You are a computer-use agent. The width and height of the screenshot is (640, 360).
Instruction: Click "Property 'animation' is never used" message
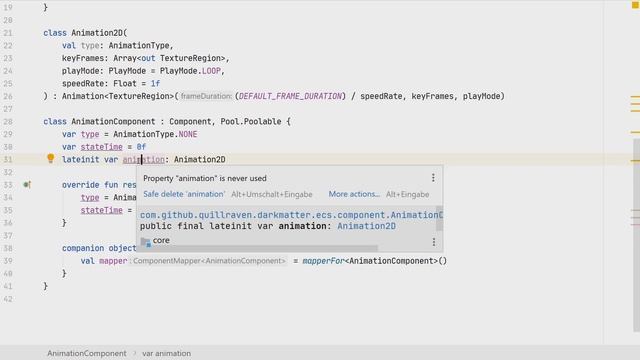tap(205, 178)
